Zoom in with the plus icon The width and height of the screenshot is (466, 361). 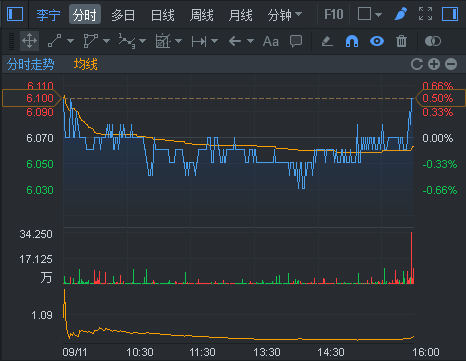point(434,64)
